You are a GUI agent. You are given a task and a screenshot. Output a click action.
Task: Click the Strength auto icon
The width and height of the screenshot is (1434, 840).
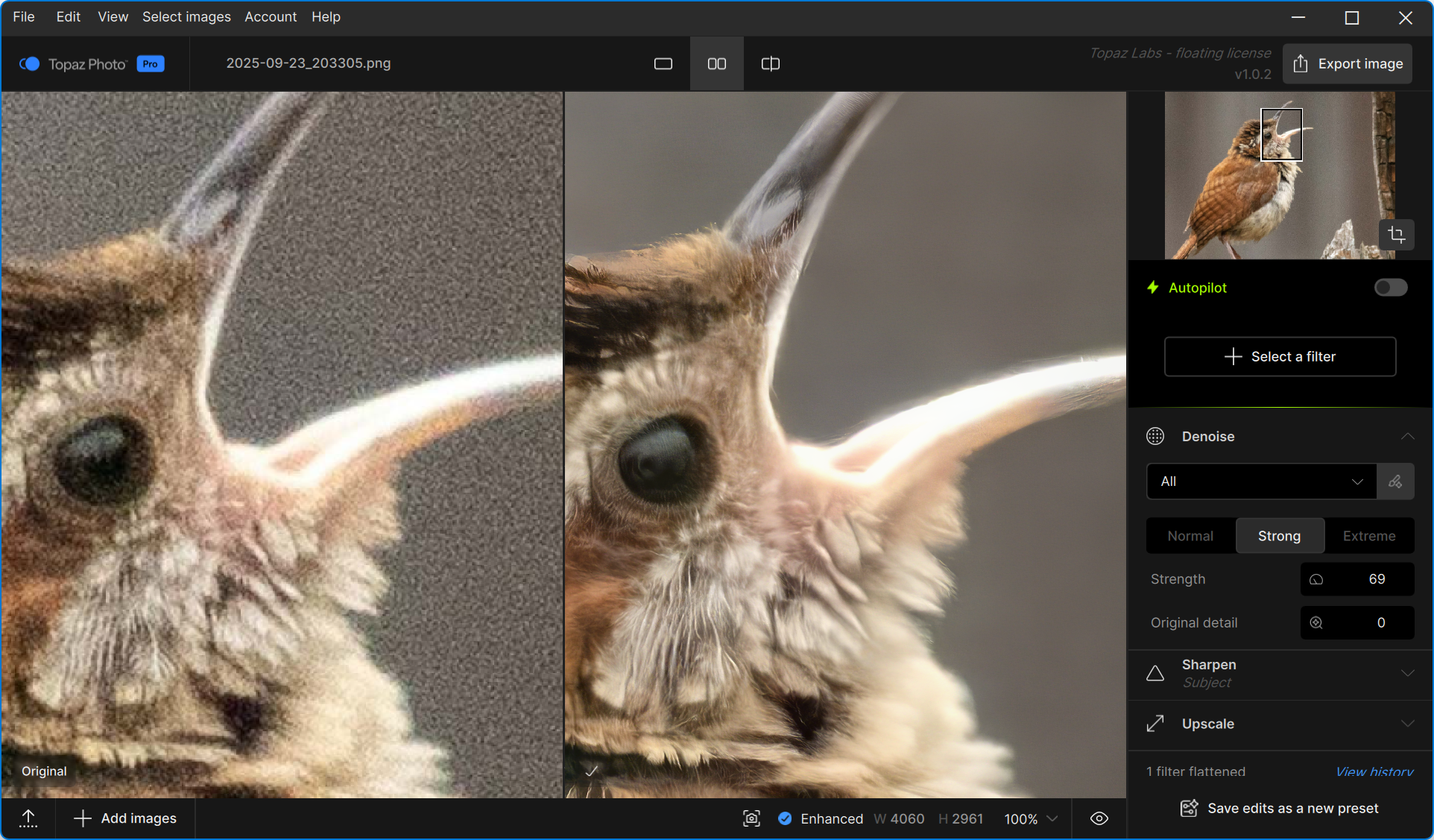click(1316, 579)
